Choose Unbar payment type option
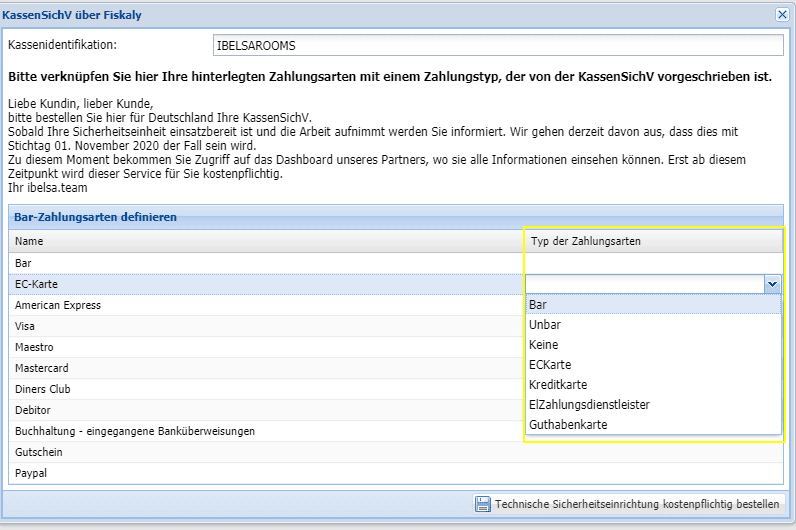The height and width of the screenshot is (530, 796). click(544, 325)
